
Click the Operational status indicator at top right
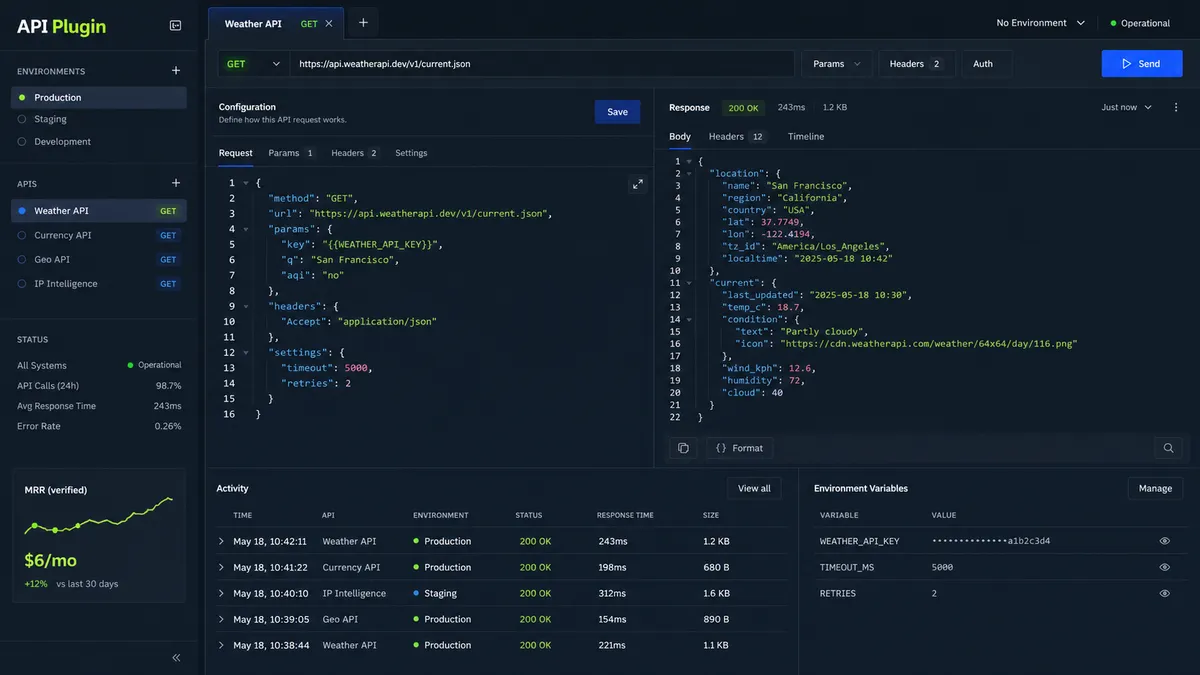pyautogui.click(x=1140, y=23)
